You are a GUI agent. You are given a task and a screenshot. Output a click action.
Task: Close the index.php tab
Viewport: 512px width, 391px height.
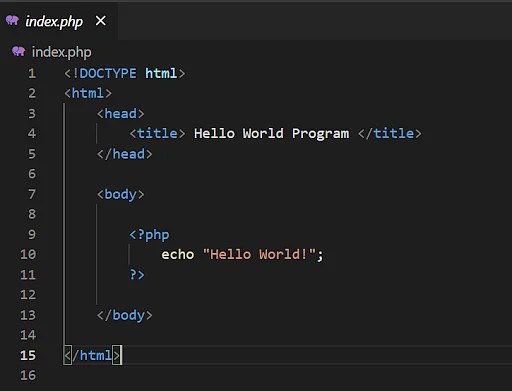[101, 21]
